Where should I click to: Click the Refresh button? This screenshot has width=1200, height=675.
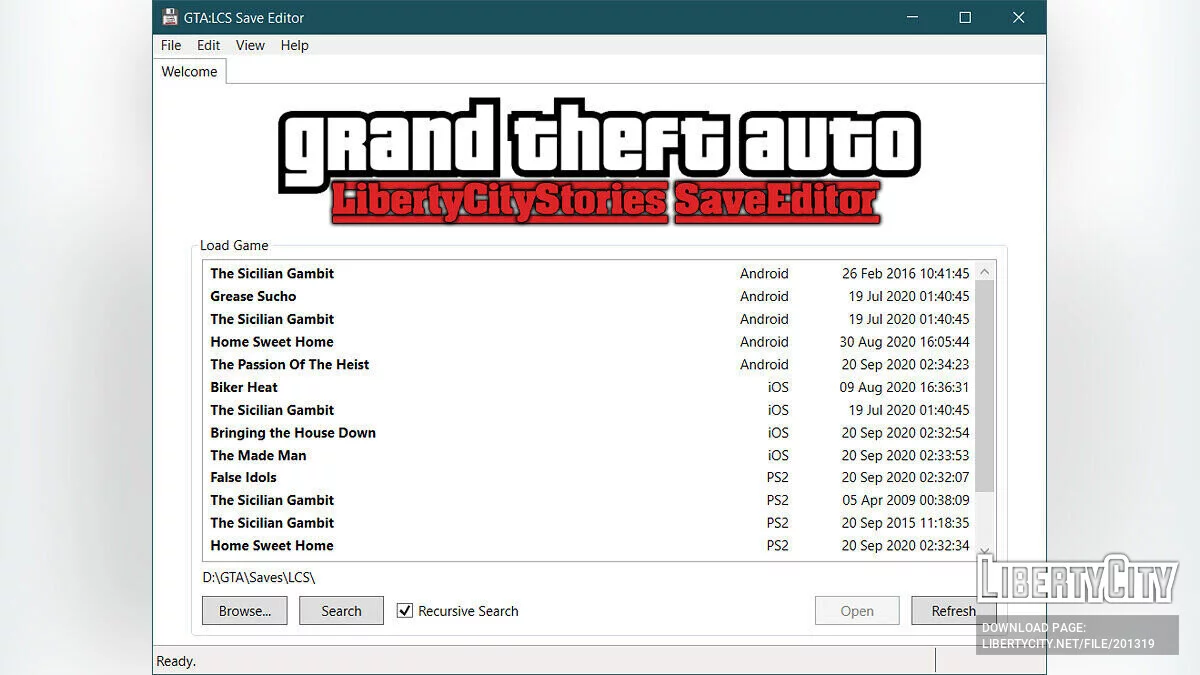(953, 610)
